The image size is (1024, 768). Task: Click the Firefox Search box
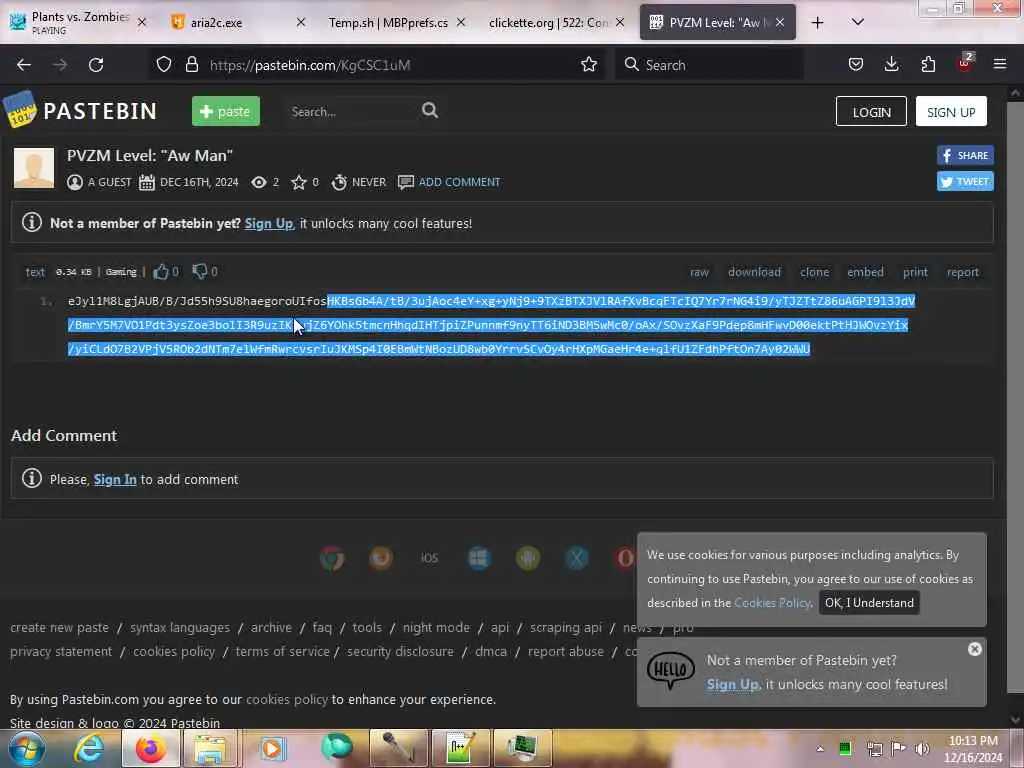tap(709, 65)
